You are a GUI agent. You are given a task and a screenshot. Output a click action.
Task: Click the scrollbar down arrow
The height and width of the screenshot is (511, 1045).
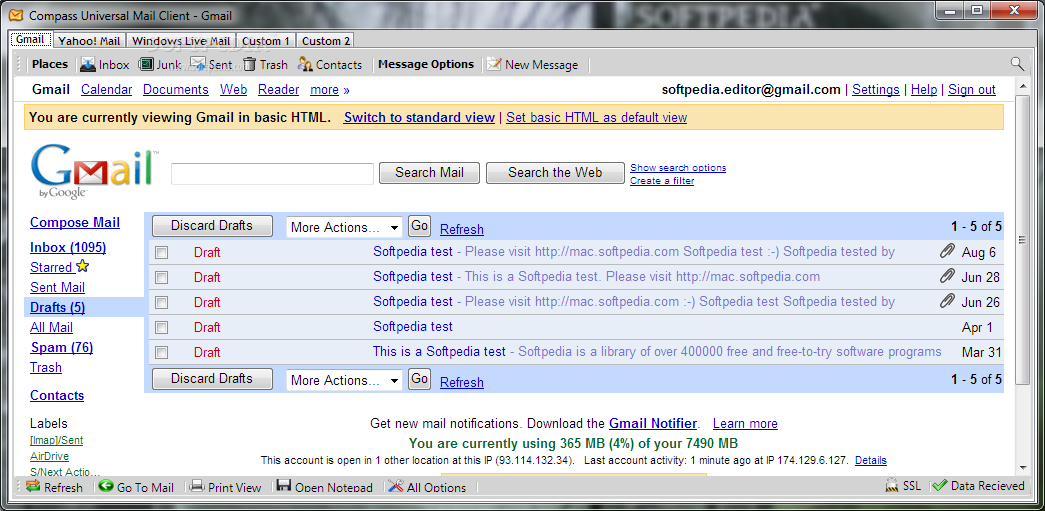(1022, 468)
